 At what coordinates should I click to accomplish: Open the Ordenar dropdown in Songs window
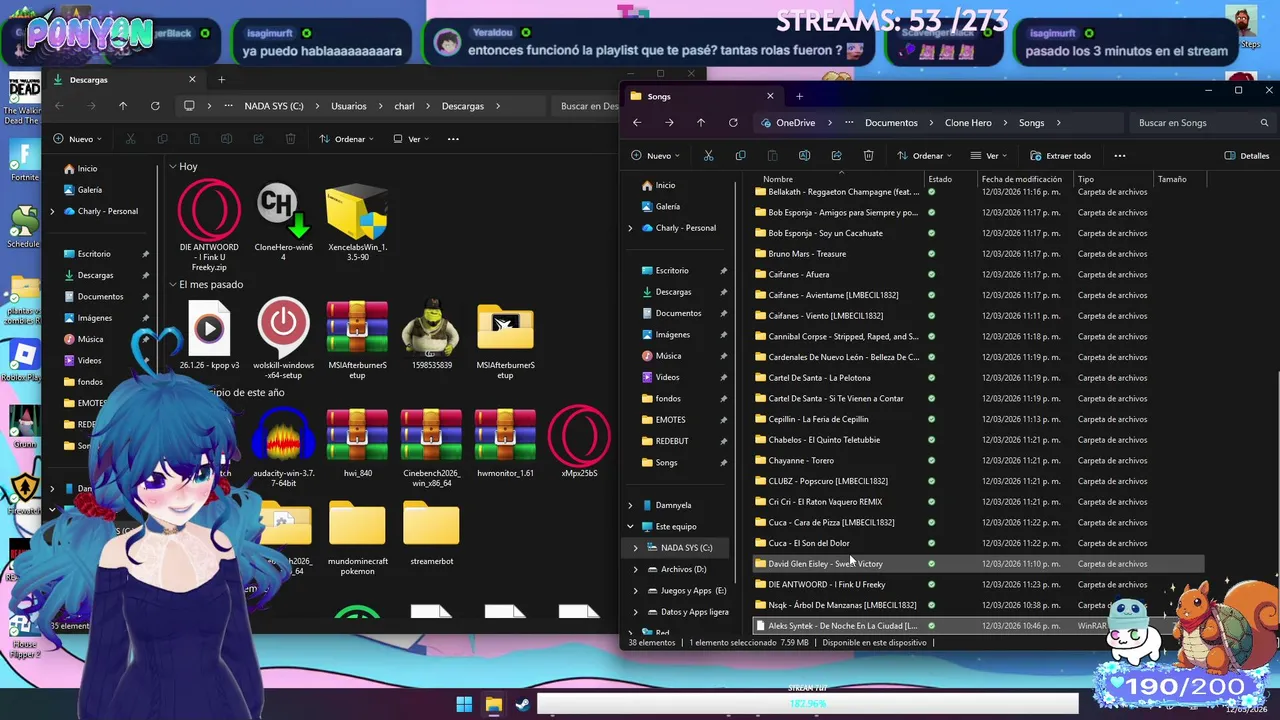click(x=926, y=156)
